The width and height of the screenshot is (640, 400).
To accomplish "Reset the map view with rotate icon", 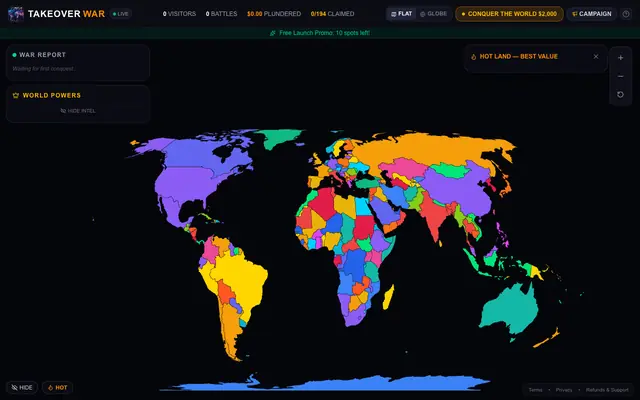I will pos(620,95).
